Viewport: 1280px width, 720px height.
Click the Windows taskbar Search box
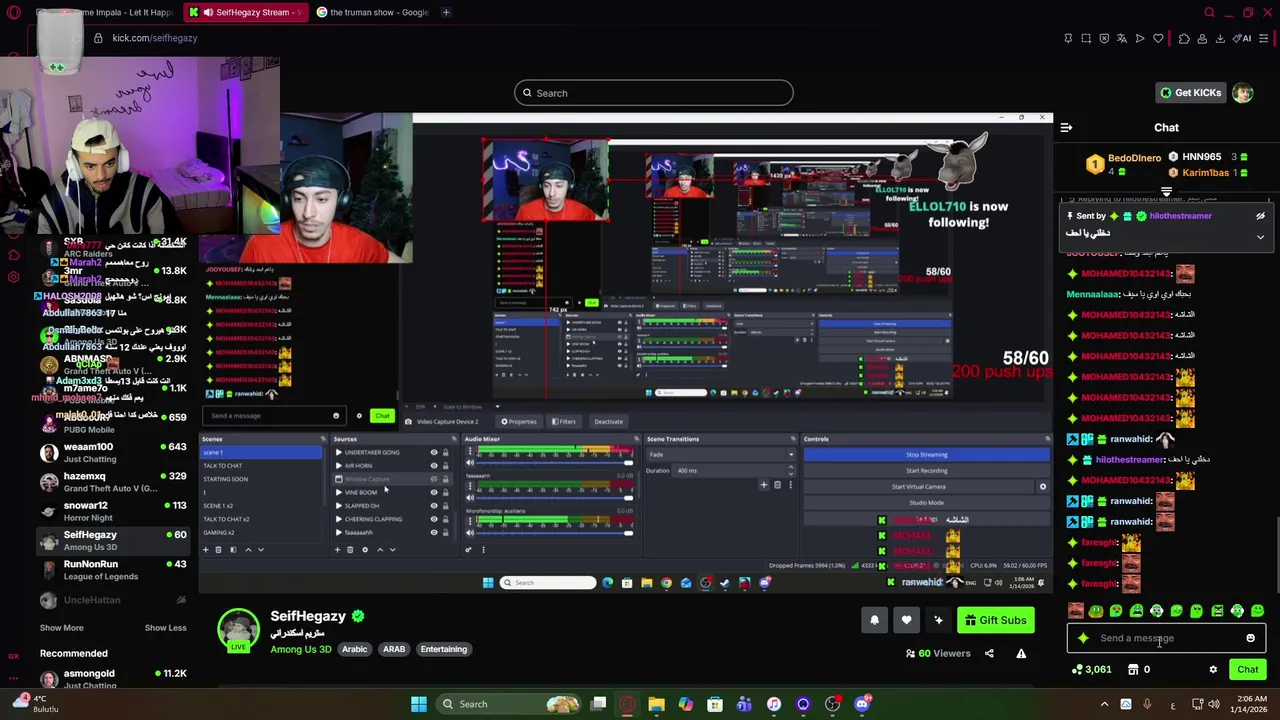pos(510,704)
